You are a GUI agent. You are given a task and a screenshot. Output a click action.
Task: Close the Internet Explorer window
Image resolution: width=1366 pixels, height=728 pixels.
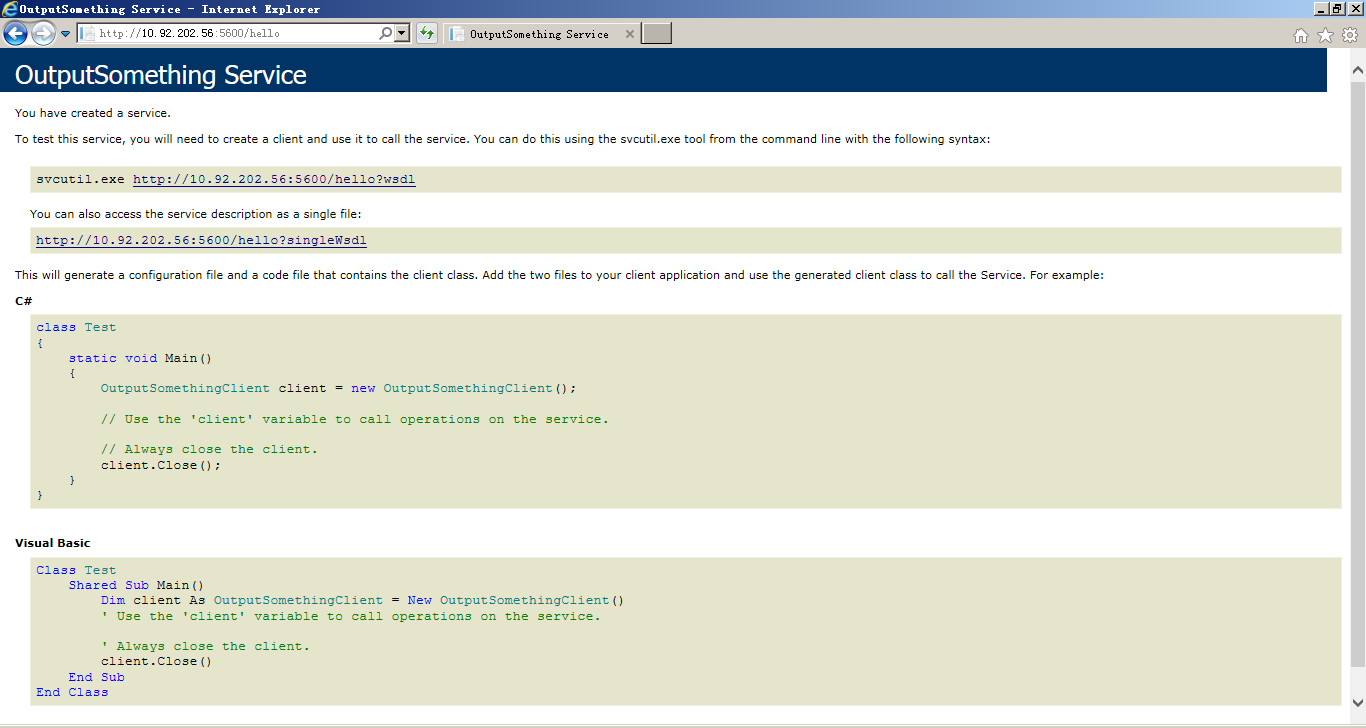click(1355, 9)
